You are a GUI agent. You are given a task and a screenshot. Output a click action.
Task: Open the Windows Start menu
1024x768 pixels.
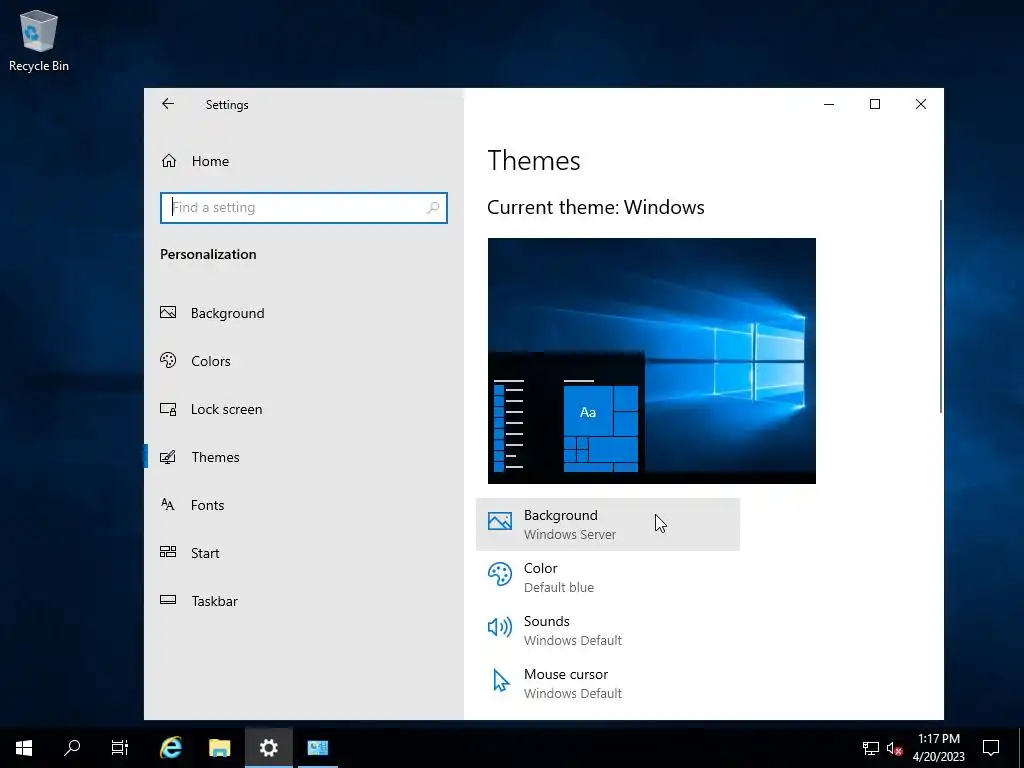pyautogui.click(x=24, y=747)
